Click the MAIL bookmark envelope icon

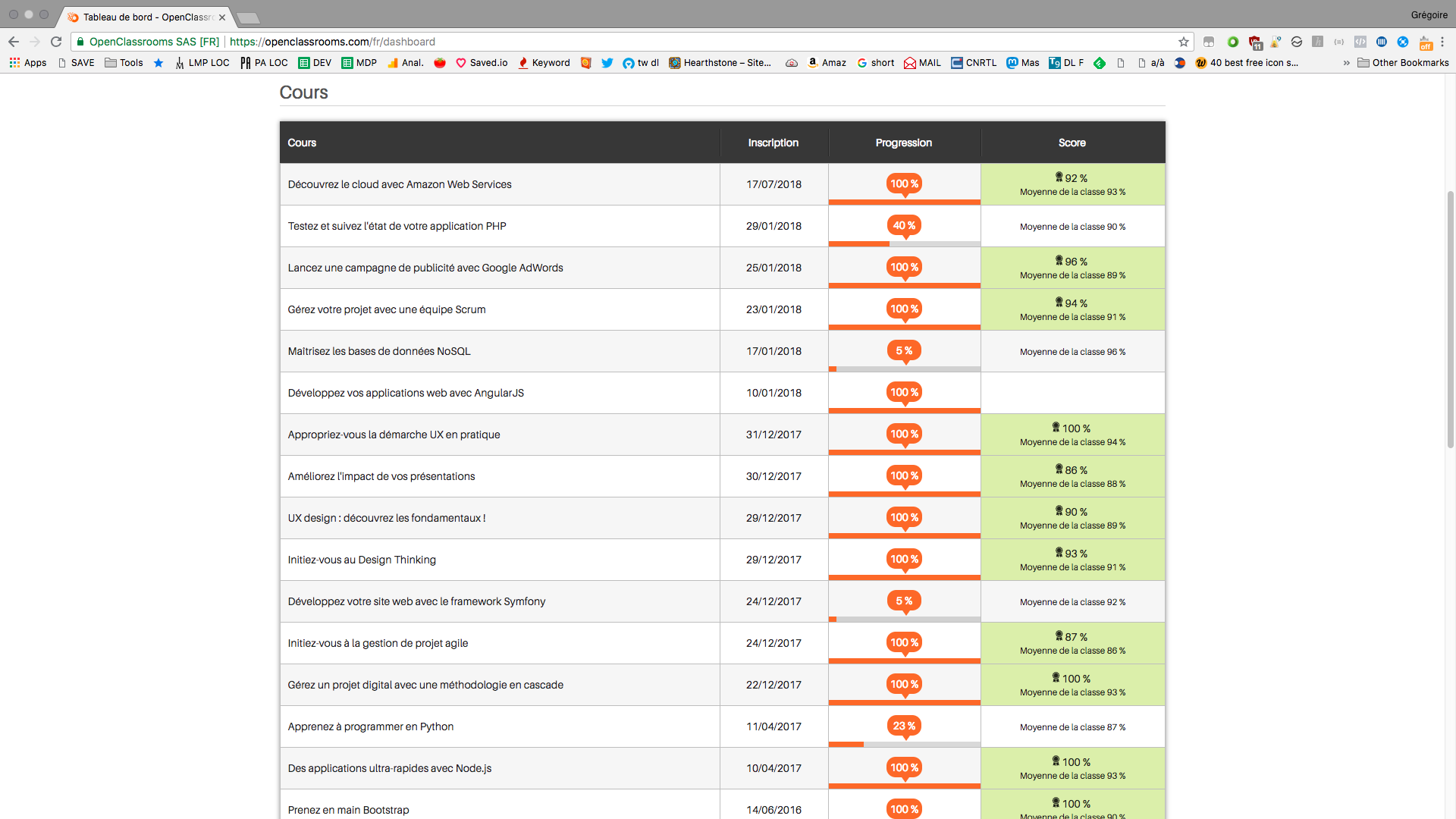pos(910,63)
